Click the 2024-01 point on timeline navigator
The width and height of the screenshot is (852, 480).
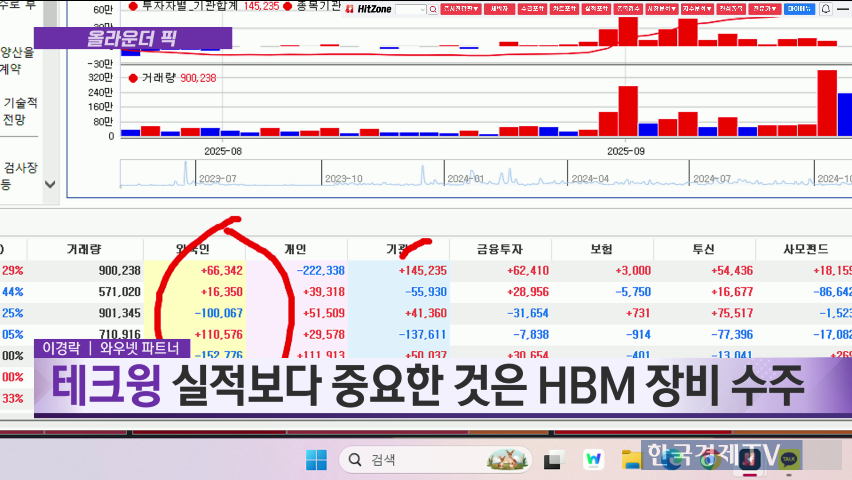[x=466, y=178]
